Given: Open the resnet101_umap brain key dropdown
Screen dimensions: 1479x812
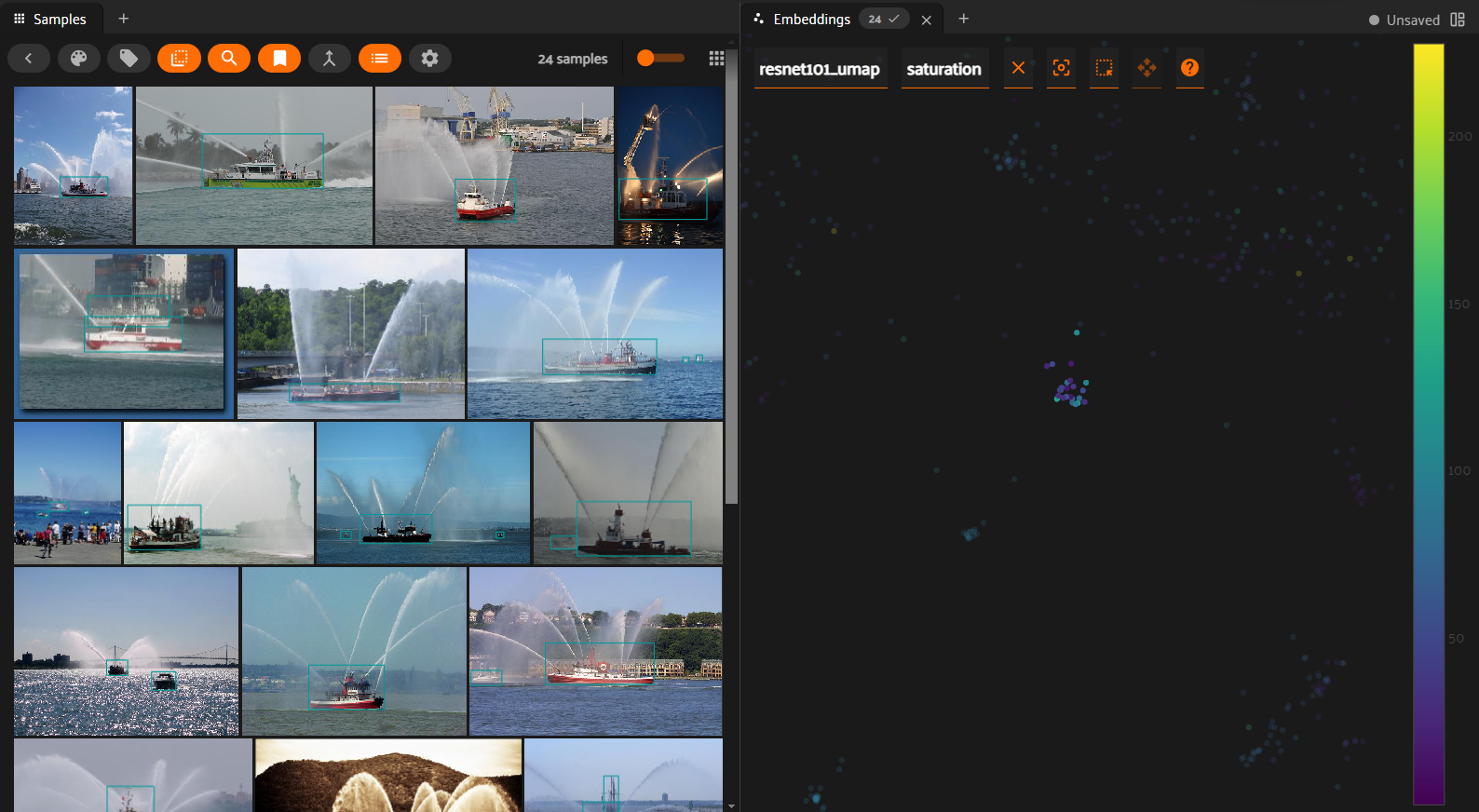Looking at the screenshot, I should pyautogui.click(x=819, y=69).
